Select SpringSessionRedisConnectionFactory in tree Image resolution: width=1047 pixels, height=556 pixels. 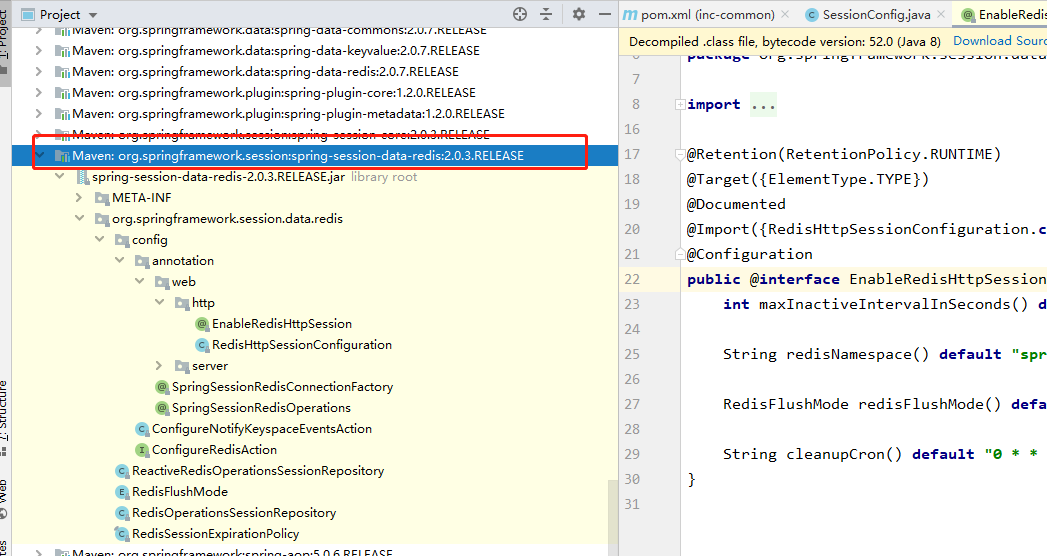[282, 387]
